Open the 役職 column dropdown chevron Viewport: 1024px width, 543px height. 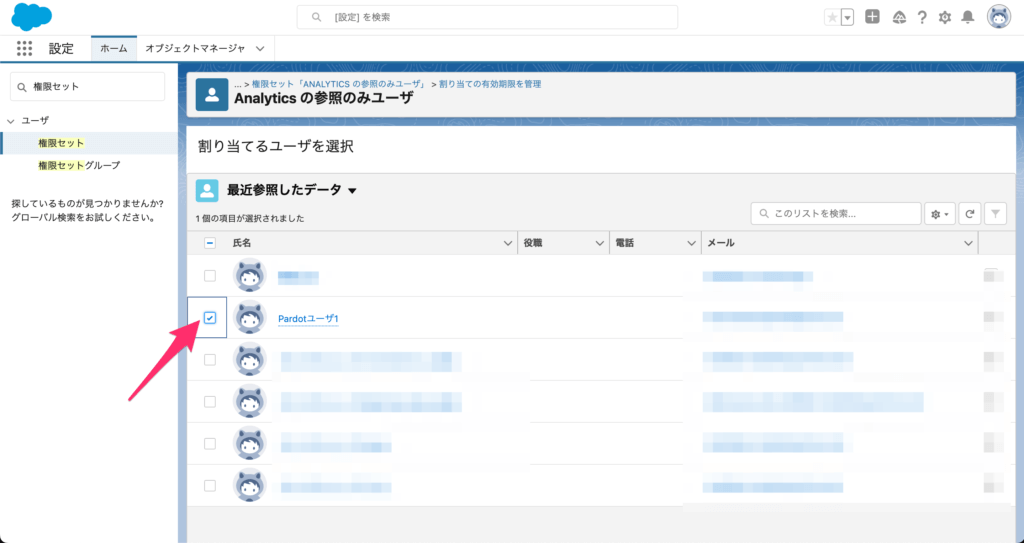(x=600, y=243)
